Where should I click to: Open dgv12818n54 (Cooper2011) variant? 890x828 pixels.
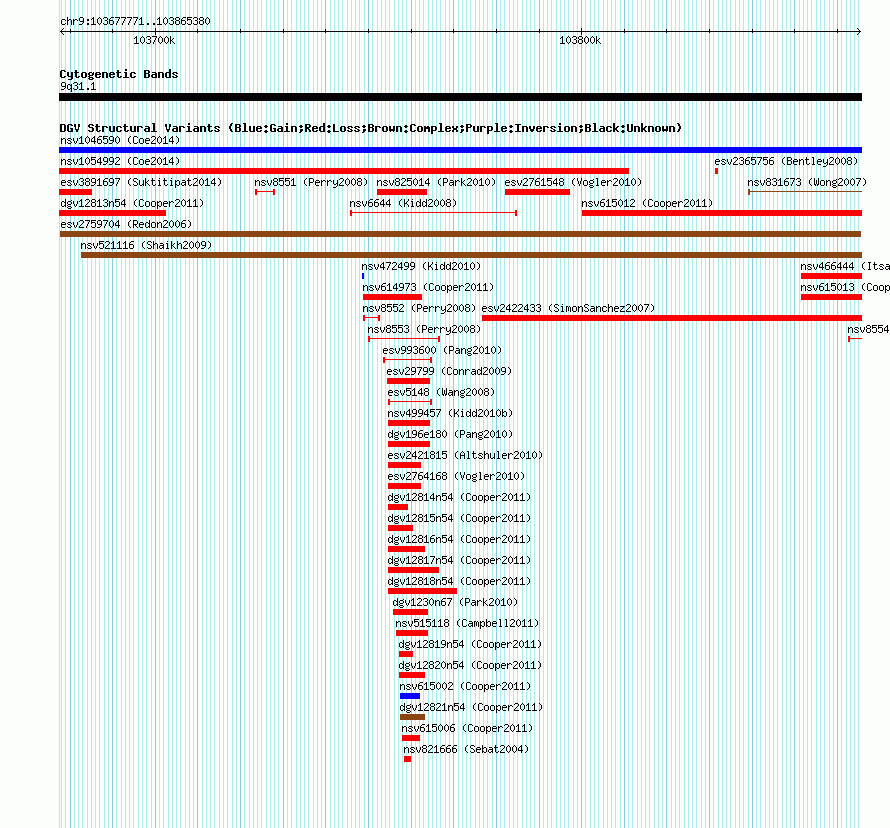click(x=459, y=581)
